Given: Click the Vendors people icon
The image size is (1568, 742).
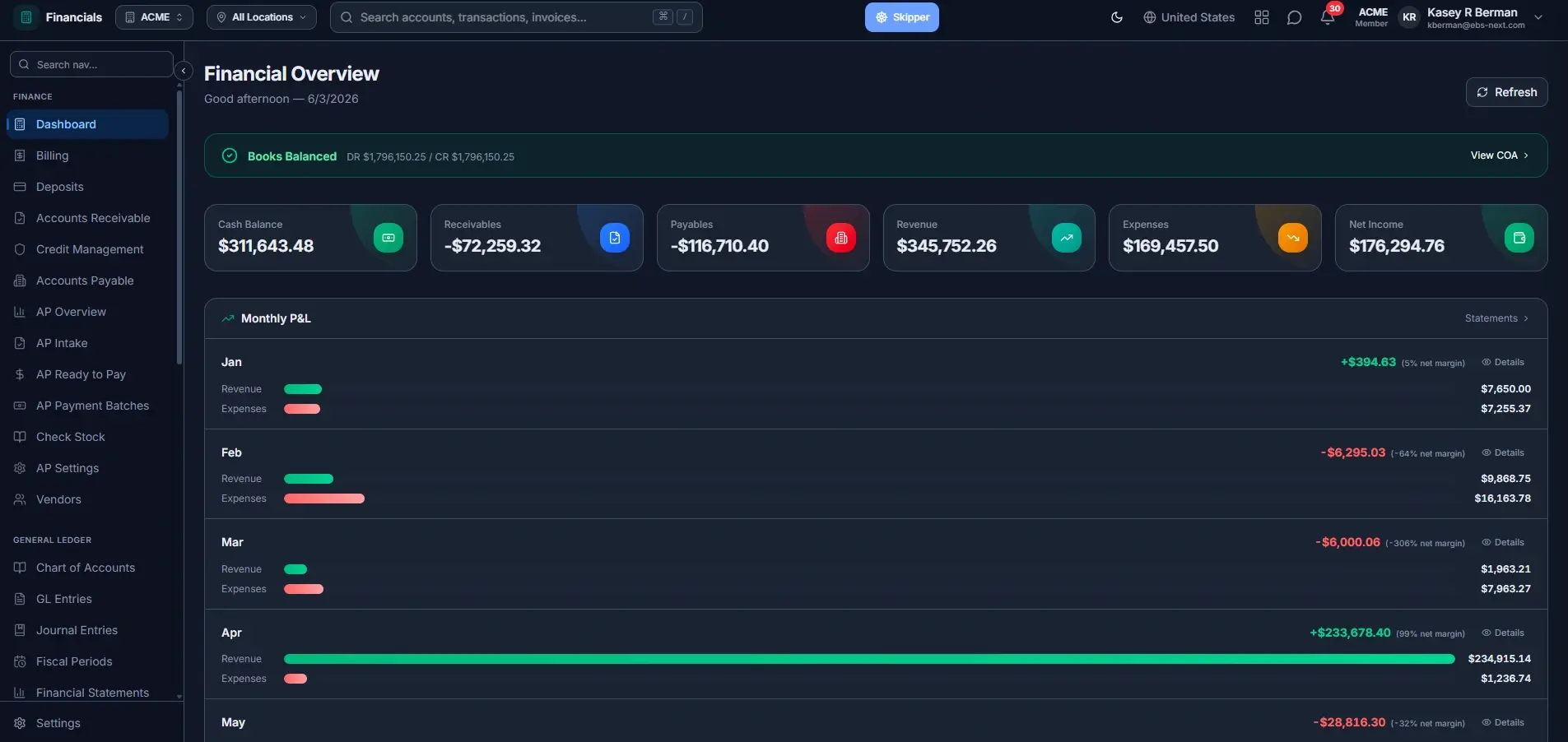Looking at the screenshot, I should (x=20, y=499).
